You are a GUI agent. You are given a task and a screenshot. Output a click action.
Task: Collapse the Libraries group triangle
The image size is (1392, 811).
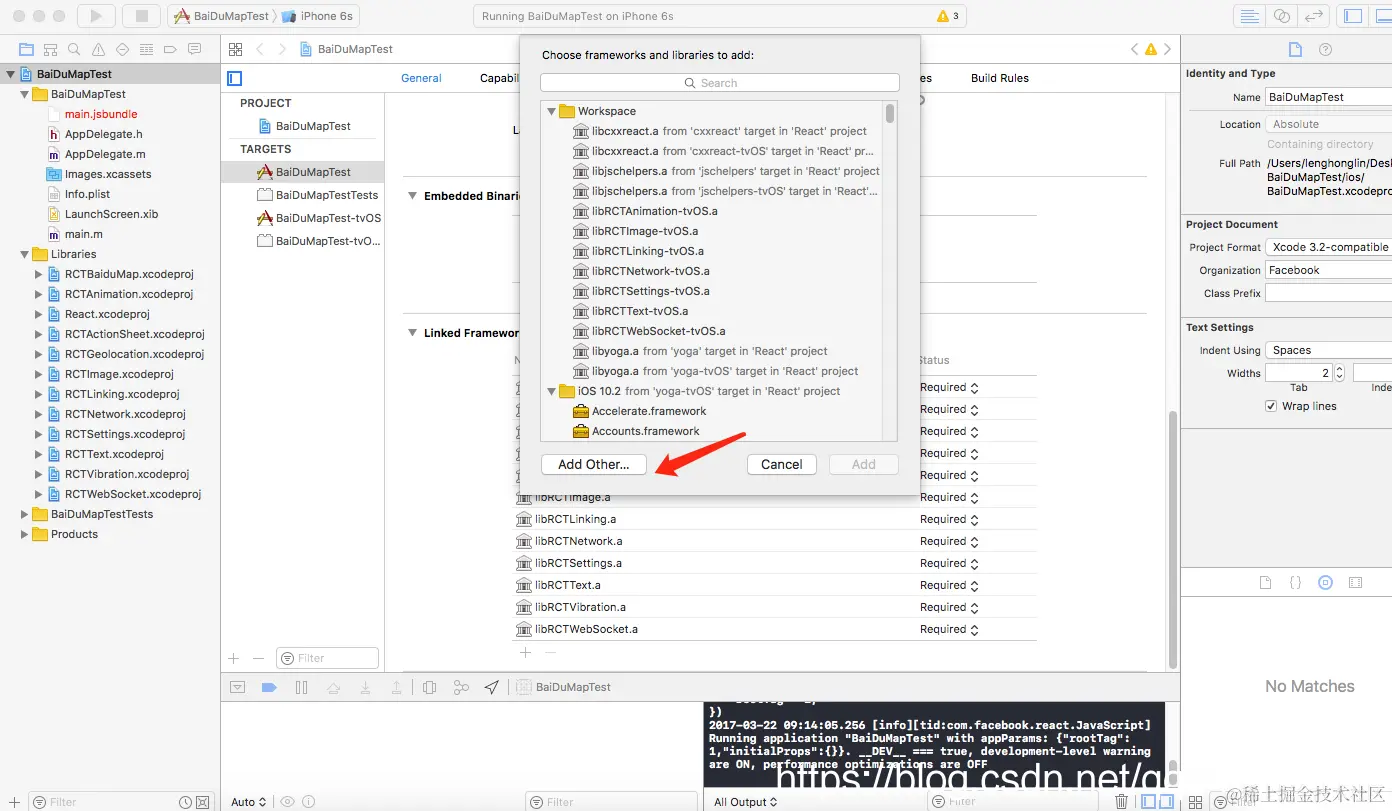[25, 254]
